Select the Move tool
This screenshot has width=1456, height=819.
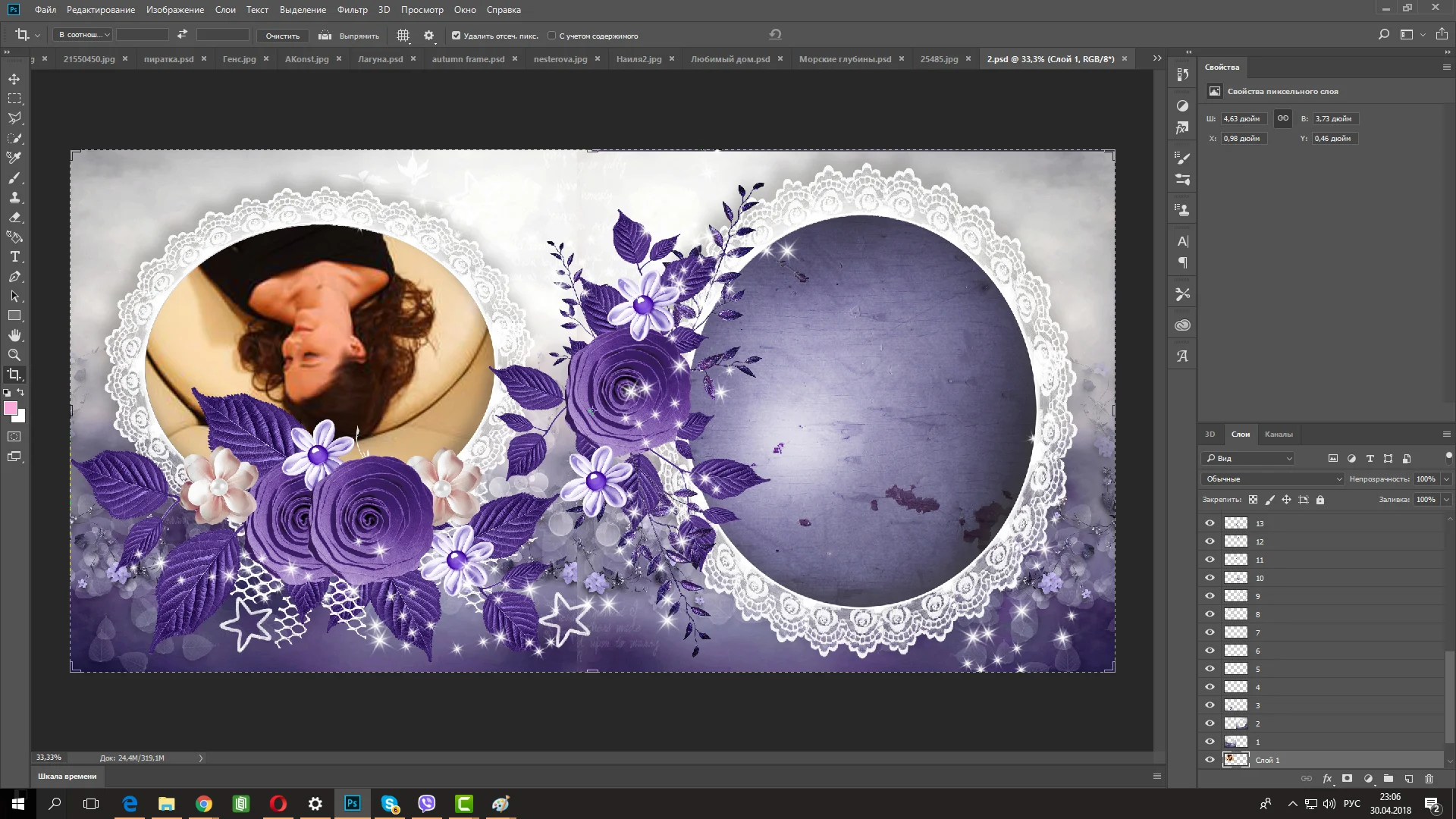coord(14,79)
